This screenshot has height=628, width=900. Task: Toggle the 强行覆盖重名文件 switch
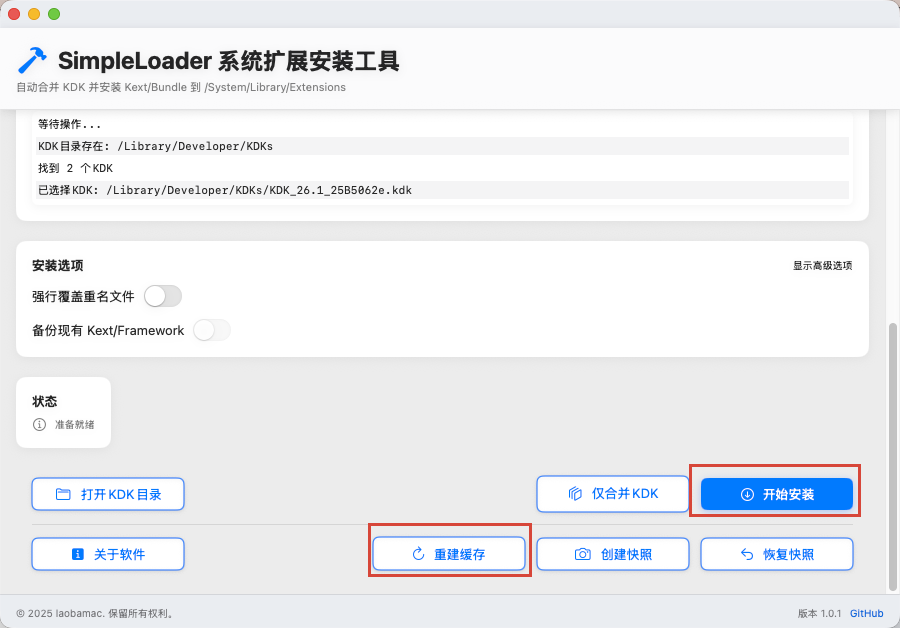click(163, 296)
